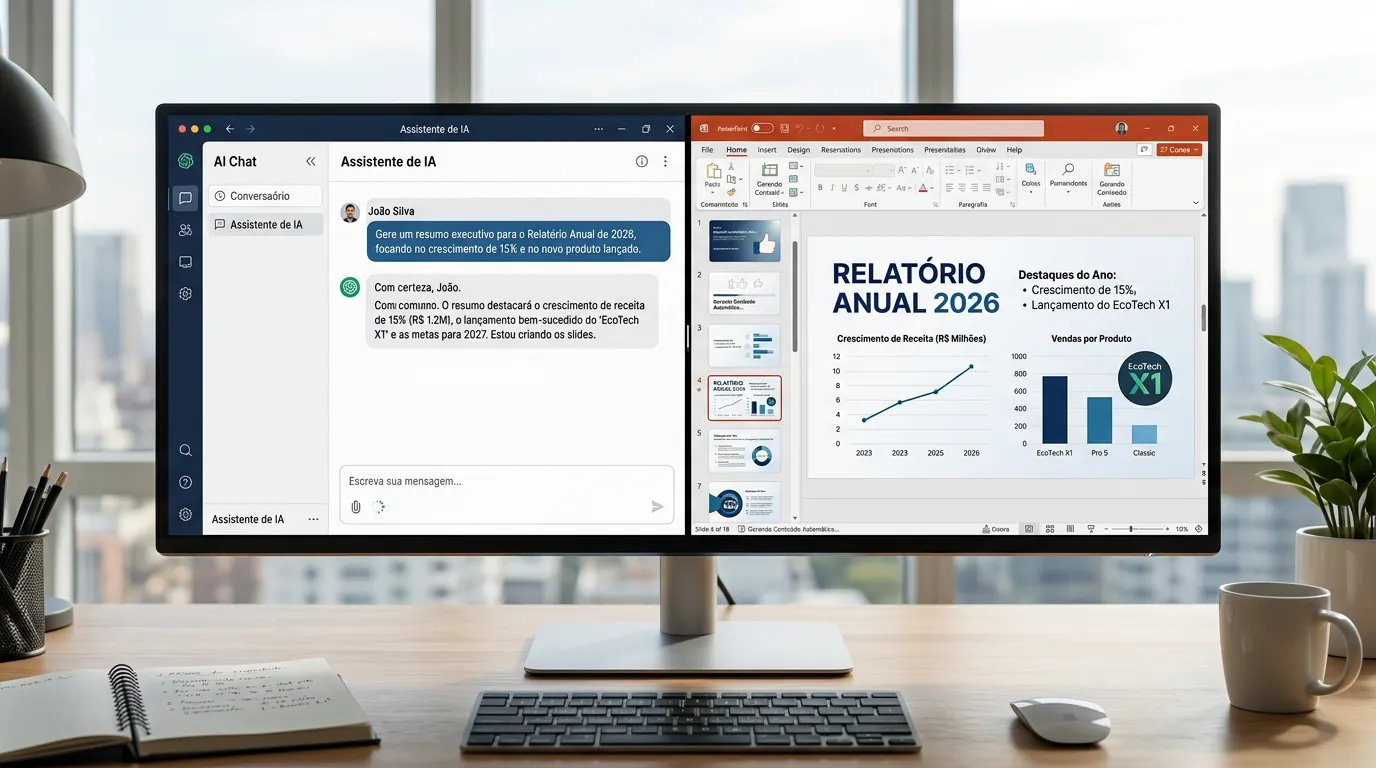Collapse the AI Chat panel with double chevron
Viewport: 1376px width, 768px height.
[310, 161]
